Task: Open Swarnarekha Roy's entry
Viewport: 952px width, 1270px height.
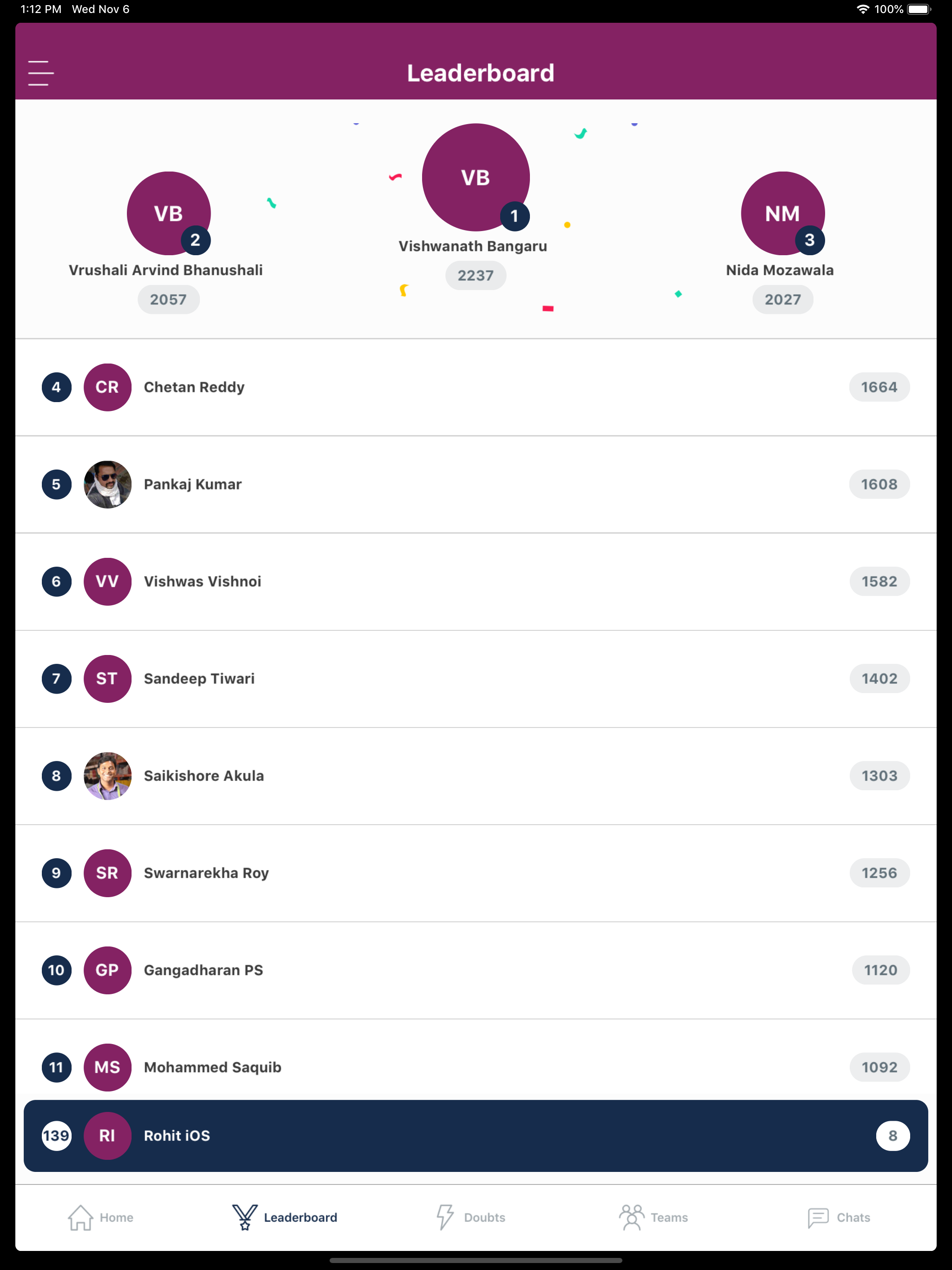Action: [476, 873]
